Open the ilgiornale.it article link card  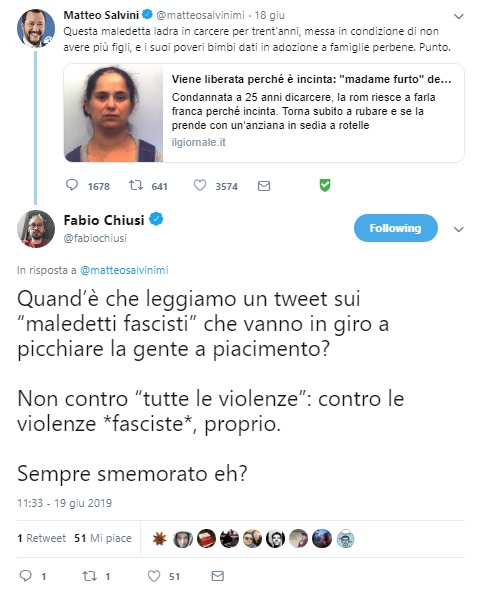tap(264, 113)
